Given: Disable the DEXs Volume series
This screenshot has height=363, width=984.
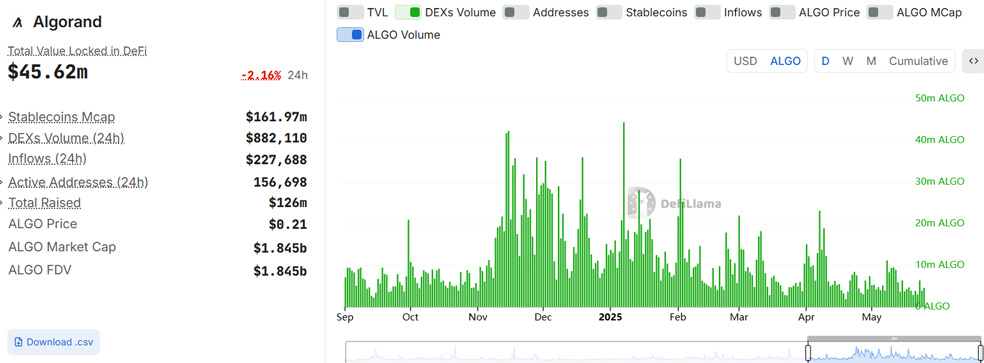Looking at the screenshot, I should (x=408, y=12).
